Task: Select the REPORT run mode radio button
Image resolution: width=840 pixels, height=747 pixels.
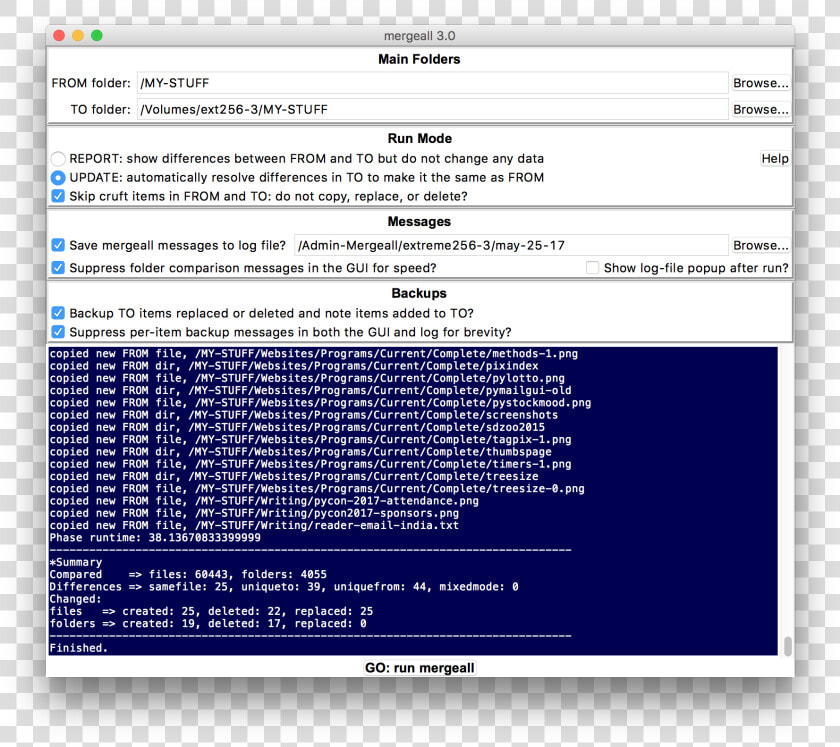Action: [58, 159]
